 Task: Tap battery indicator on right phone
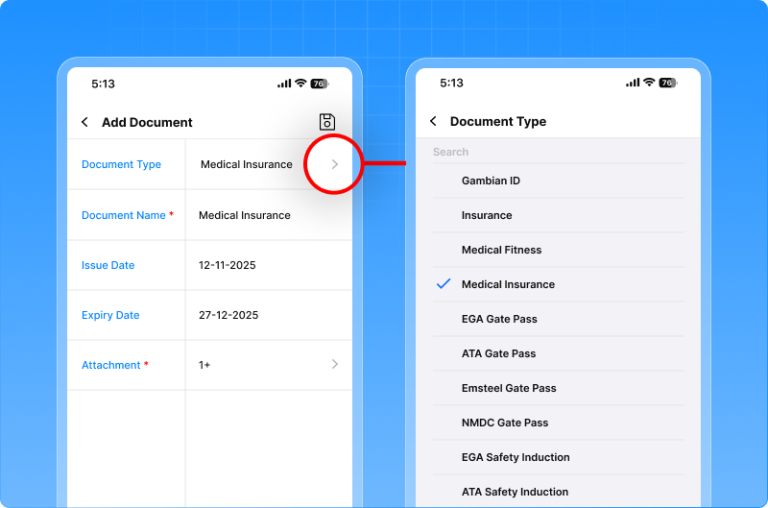tap(667, 83)
